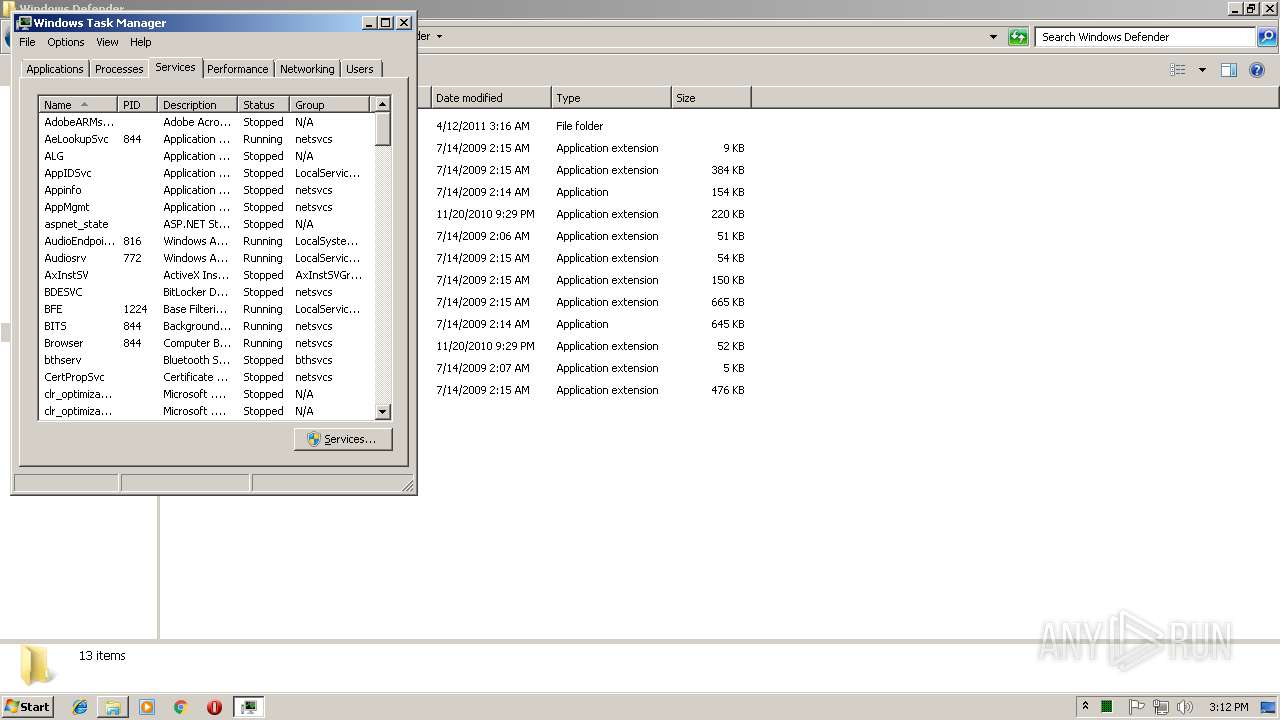Switch to the Processes tab
The width and height of the screenshot is (1280, 720).
click(119, 69)
